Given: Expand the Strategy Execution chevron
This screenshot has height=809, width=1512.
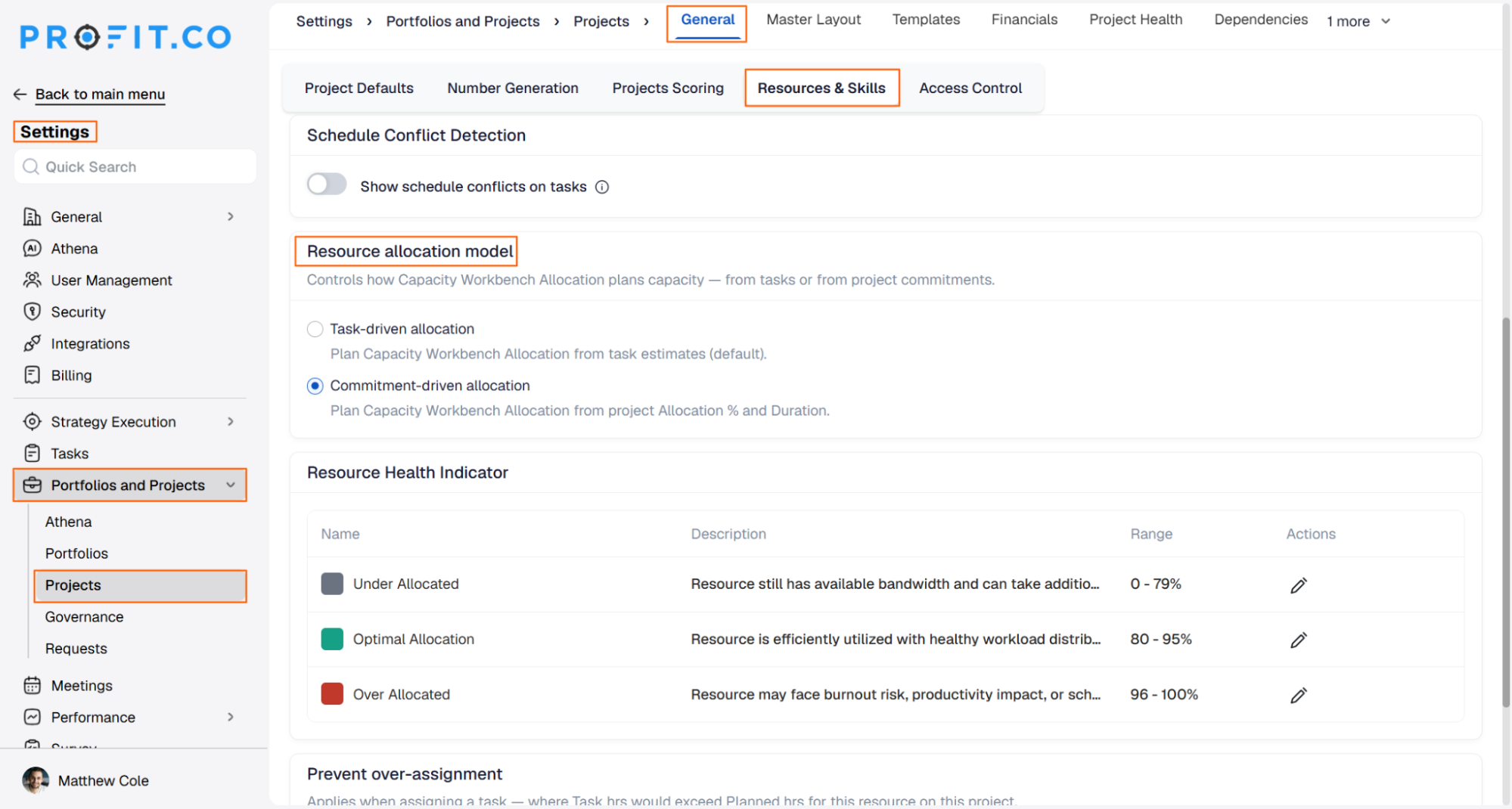Looking at the screenshot, I should coord(231,422).
